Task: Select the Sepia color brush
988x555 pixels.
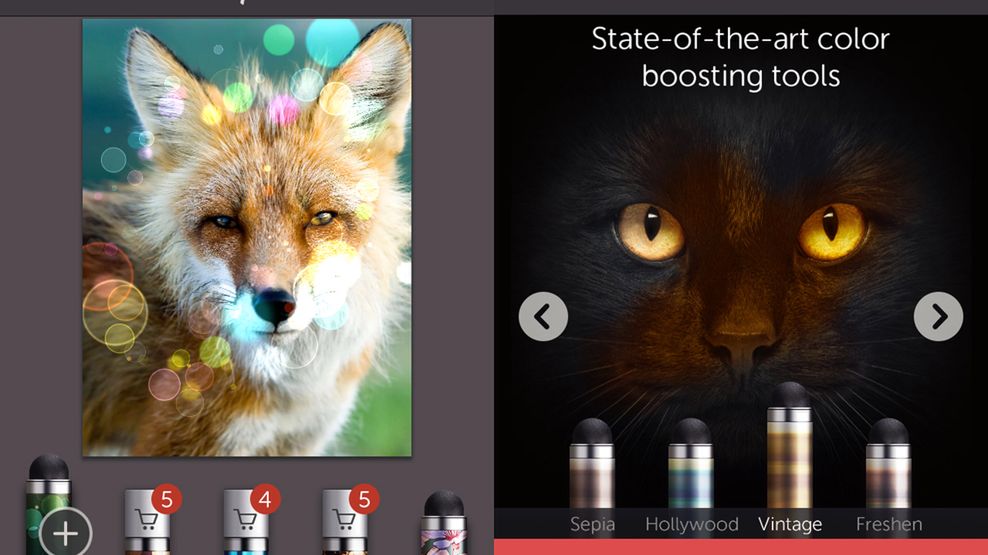Action: click(x=592, y=464)
